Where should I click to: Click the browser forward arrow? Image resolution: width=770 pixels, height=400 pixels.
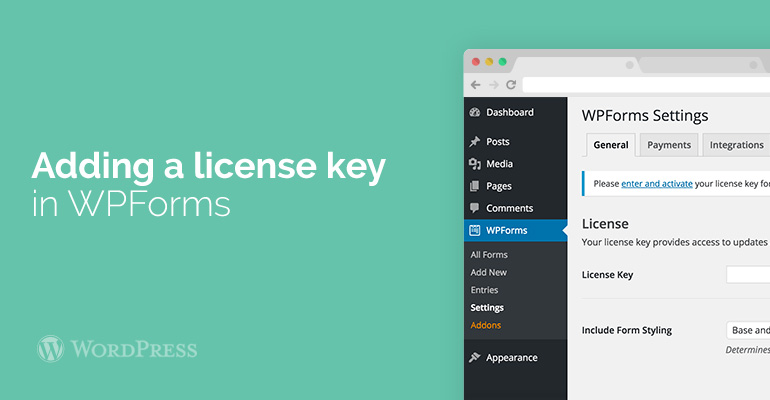494,85
